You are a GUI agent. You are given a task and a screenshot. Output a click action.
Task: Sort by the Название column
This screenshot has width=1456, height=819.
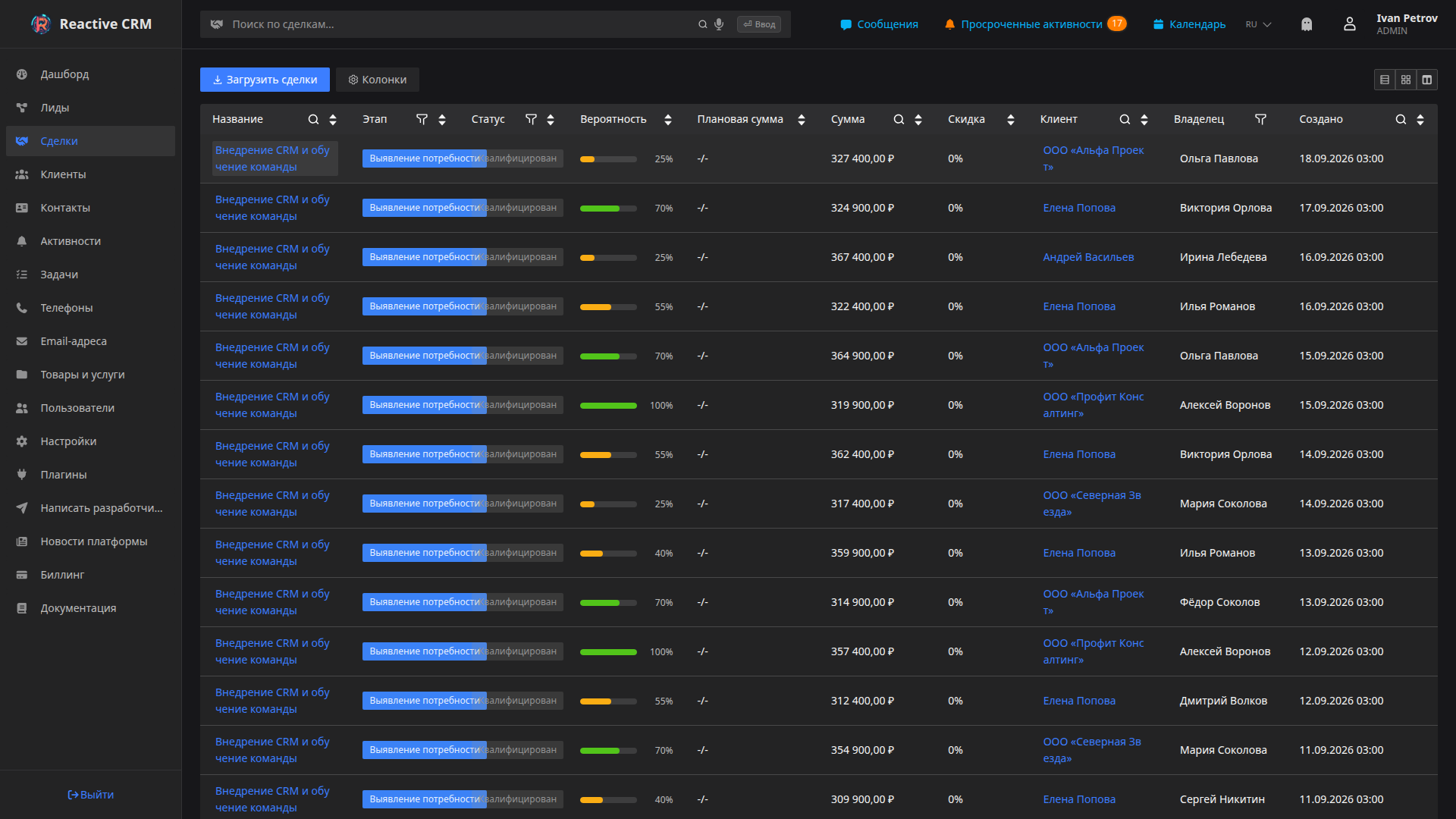coord(333,120)
